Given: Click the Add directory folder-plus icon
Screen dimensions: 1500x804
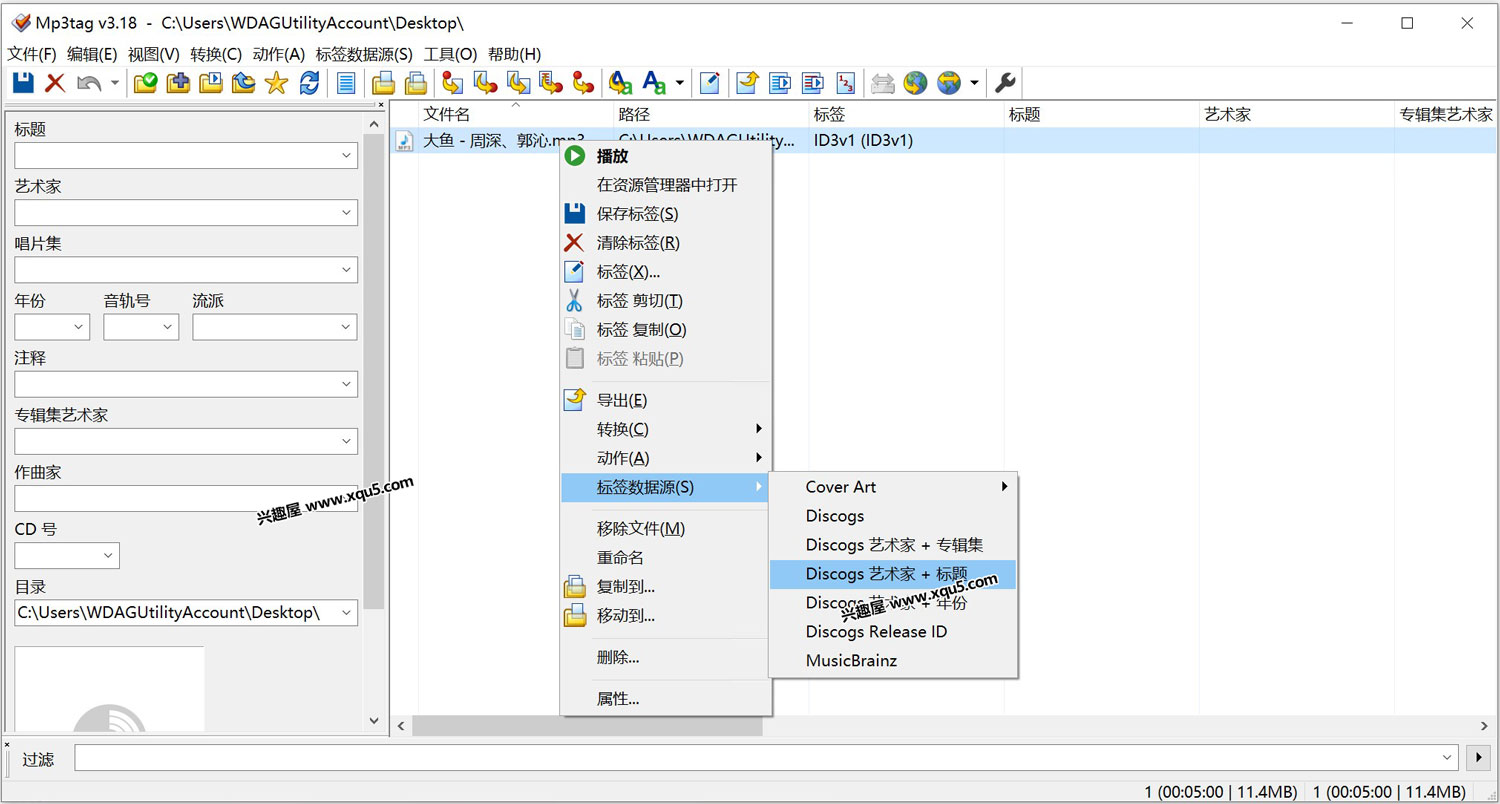Looking at the screenshot, I should (x=178, y=83).
